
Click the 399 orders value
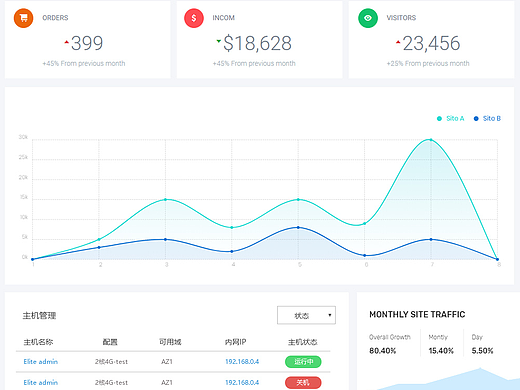click(87, 43)
